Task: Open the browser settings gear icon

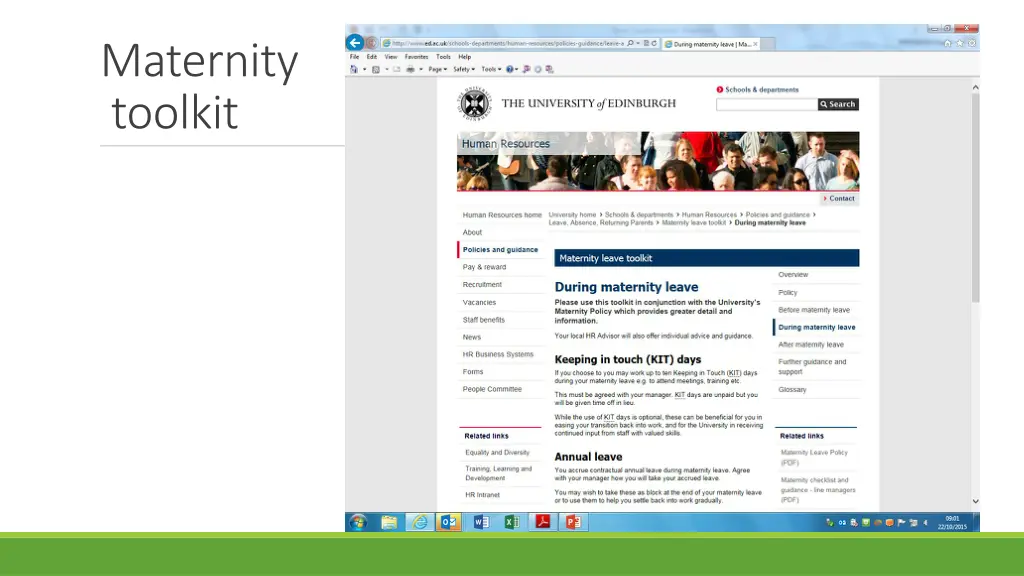Action: [x=972, y=43]
